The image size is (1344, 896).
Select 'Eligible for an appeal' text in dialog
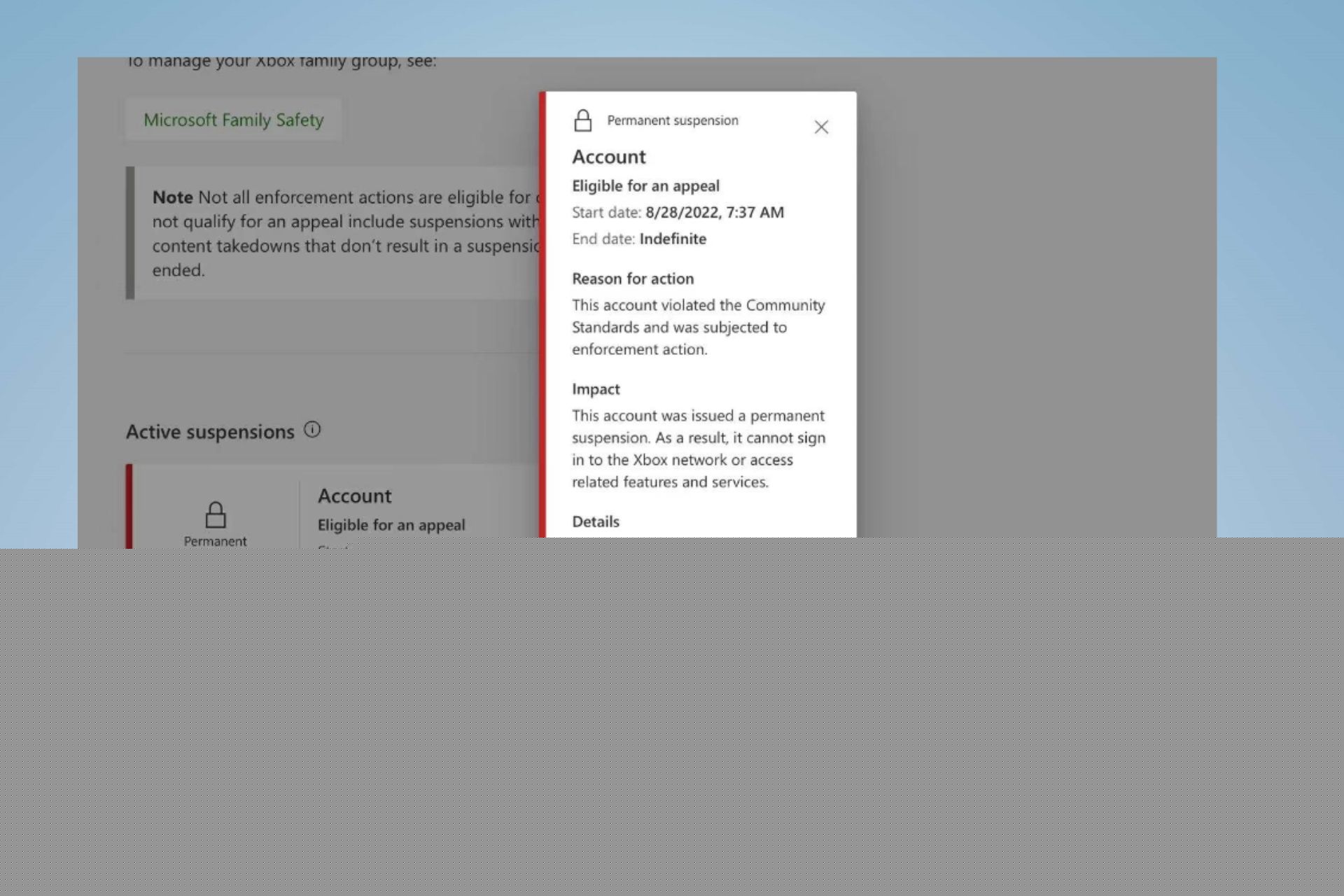tap(645, 186)
